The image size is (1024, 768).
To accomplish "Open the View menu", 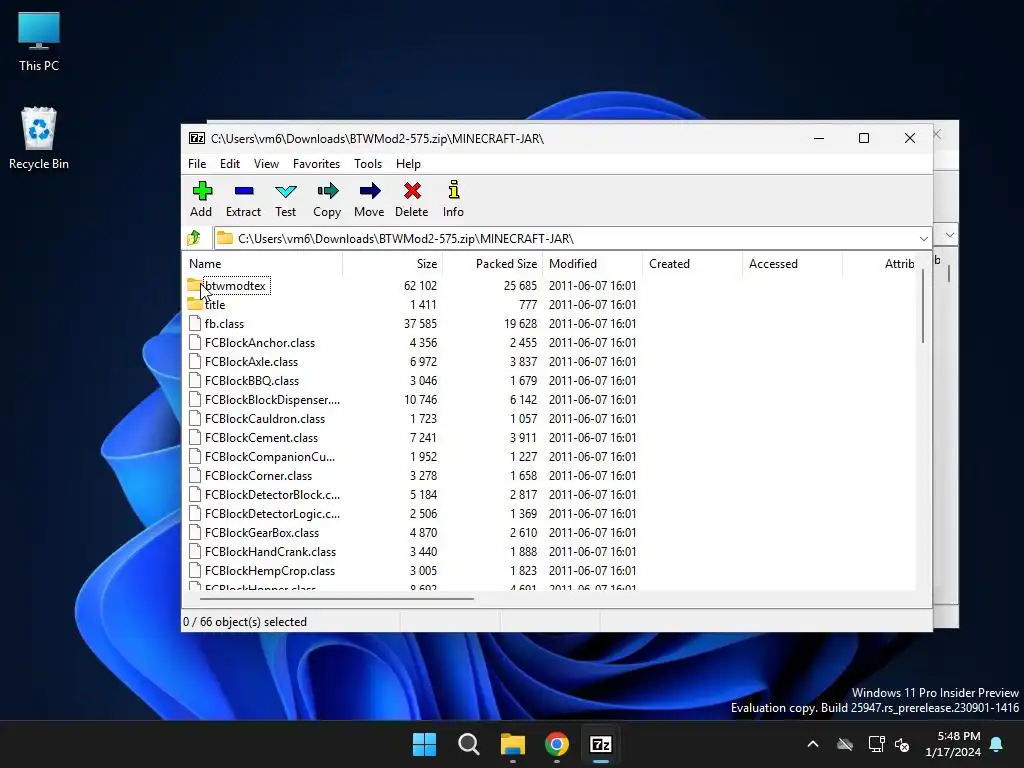I will 266,164.
